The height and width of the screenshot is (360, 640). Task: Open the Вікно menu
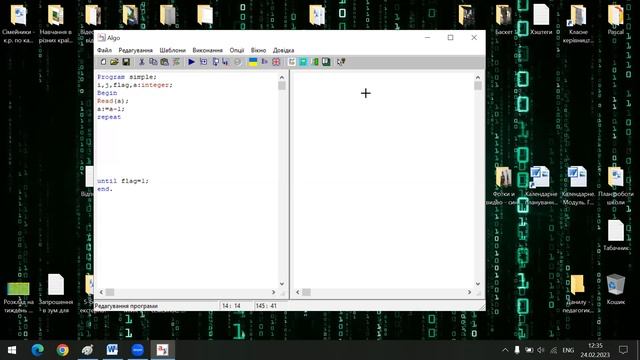click(x=258, y=50)
